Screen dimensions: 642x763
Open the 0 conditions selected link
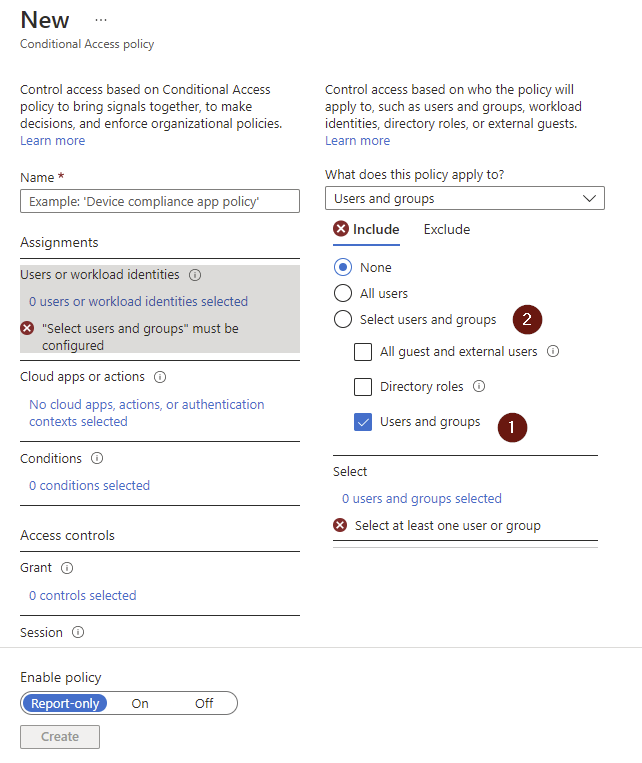(90, 486)
